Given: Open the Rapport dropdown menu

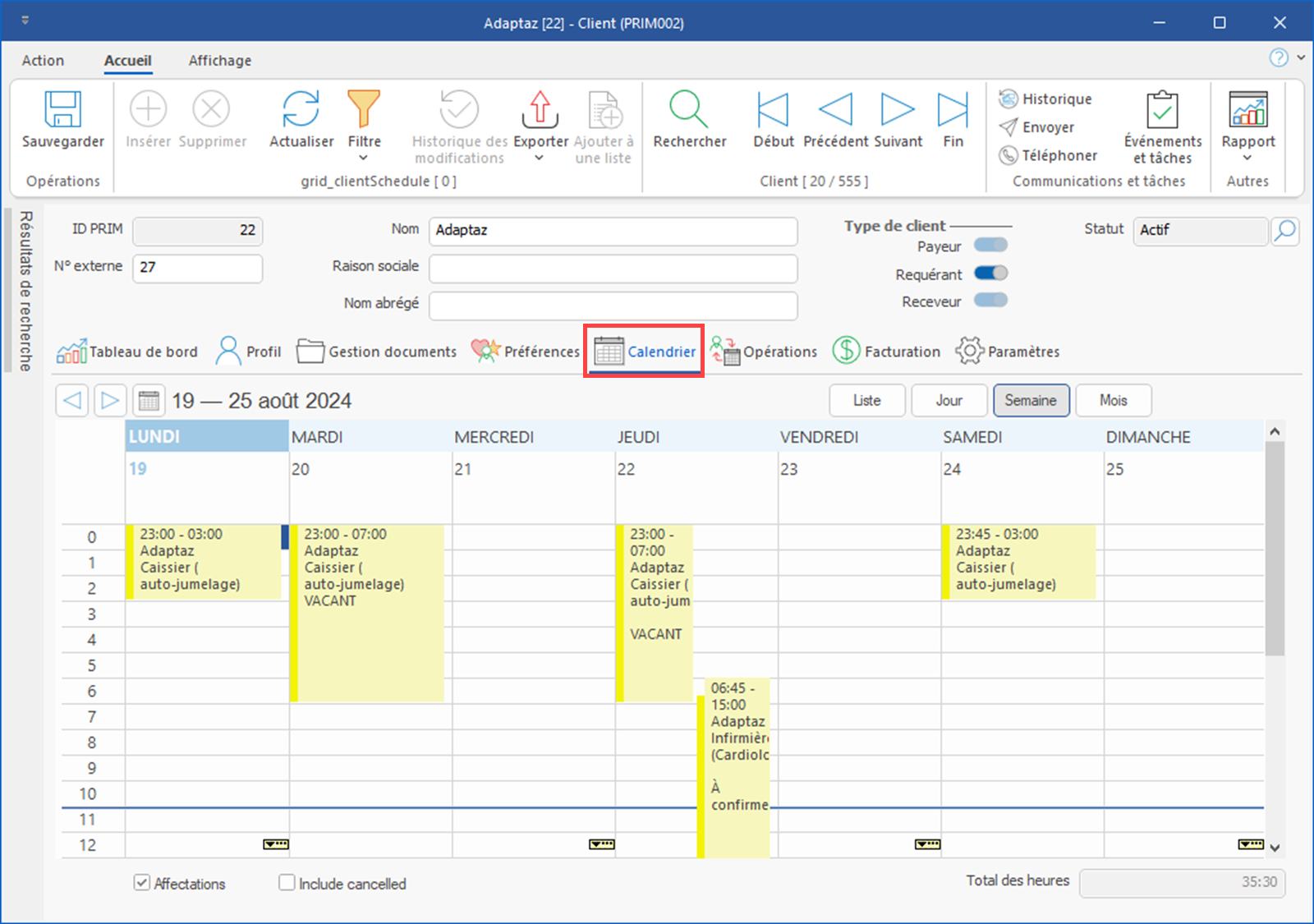Looking at the screenshot, I should (1247, 159).
